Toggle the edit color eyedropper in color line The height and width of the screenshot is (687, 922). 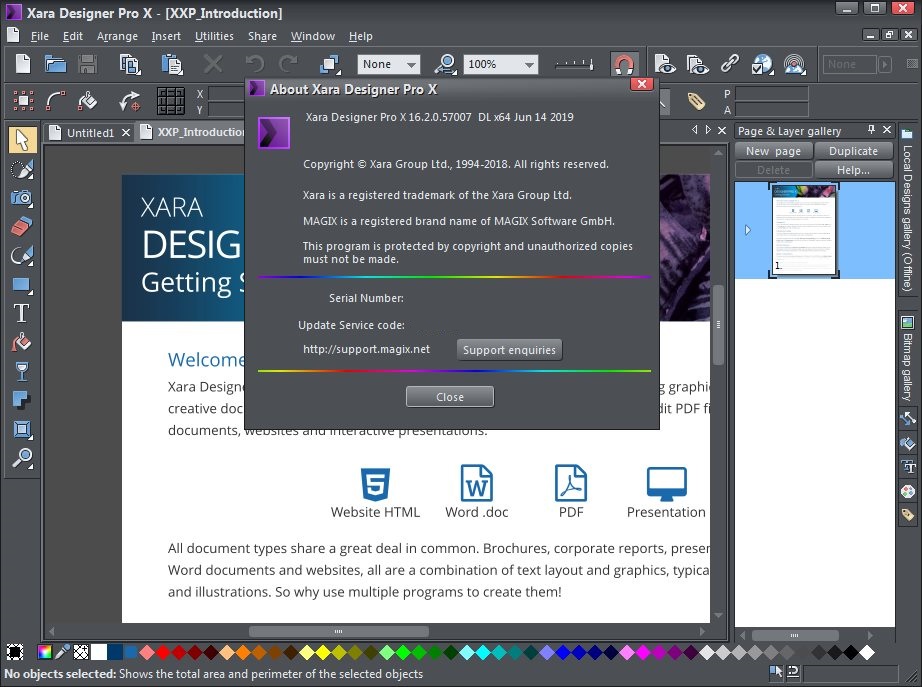[x=62, y=652]
